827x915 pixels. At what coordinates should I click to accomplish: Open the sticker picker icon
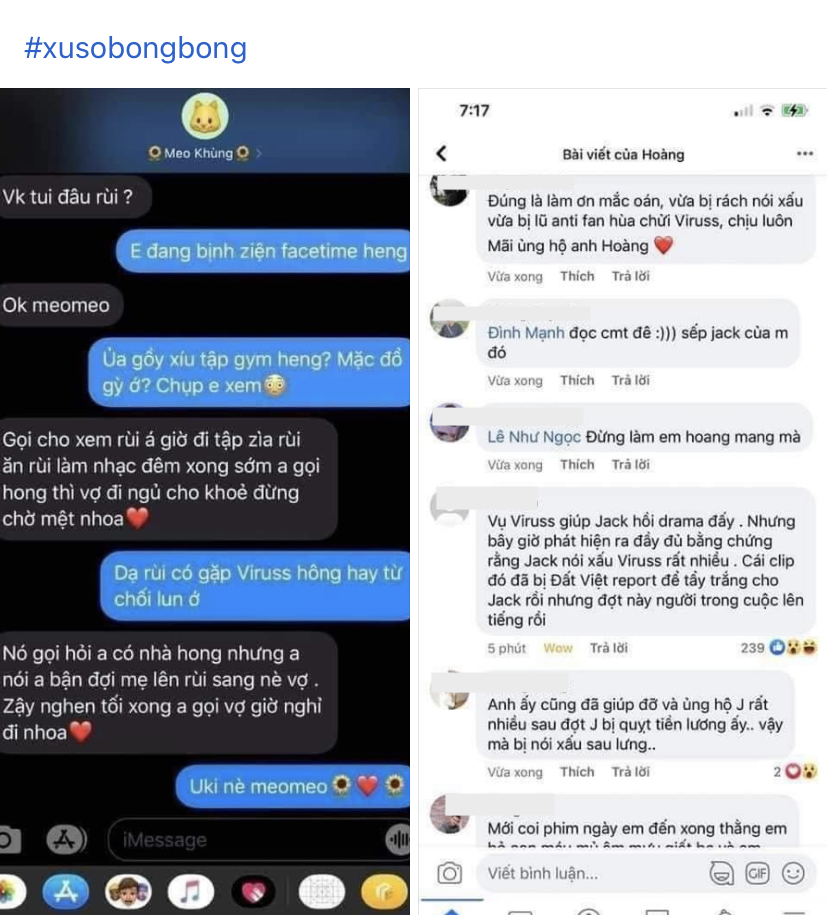tap(721, 874)
